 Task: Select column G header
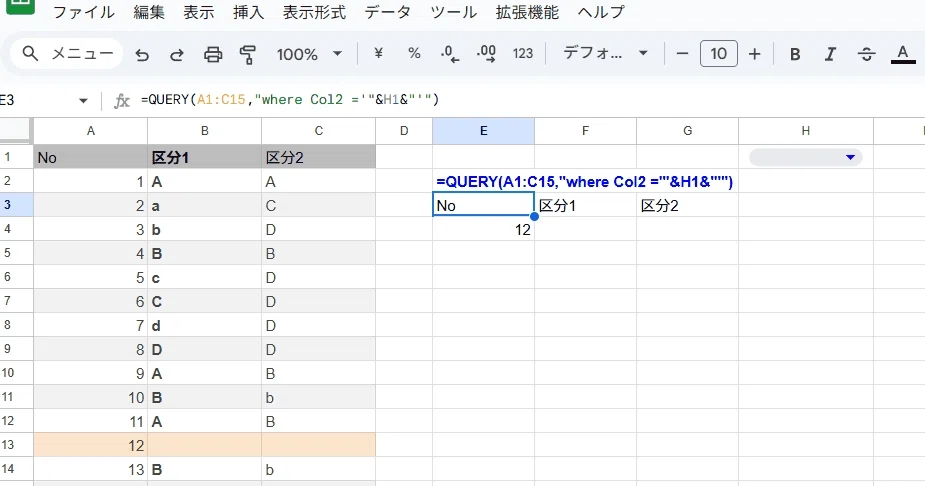(x=687, y=131)
